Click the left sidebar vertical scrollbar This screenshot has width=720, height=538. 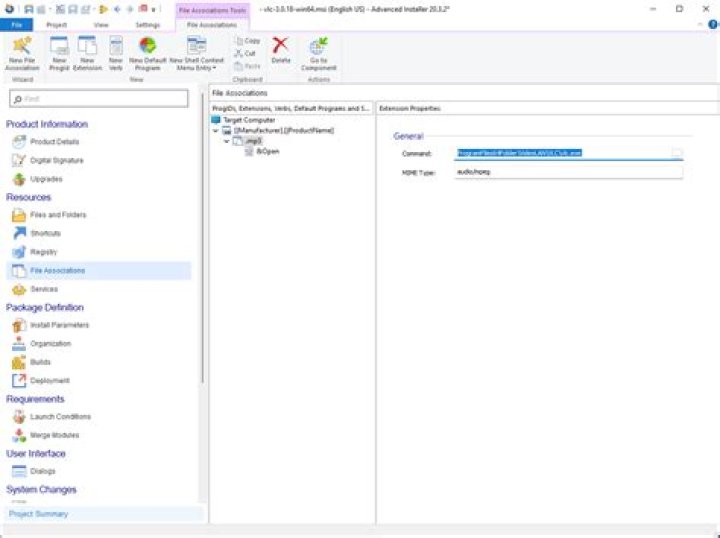tap(202, 239)
